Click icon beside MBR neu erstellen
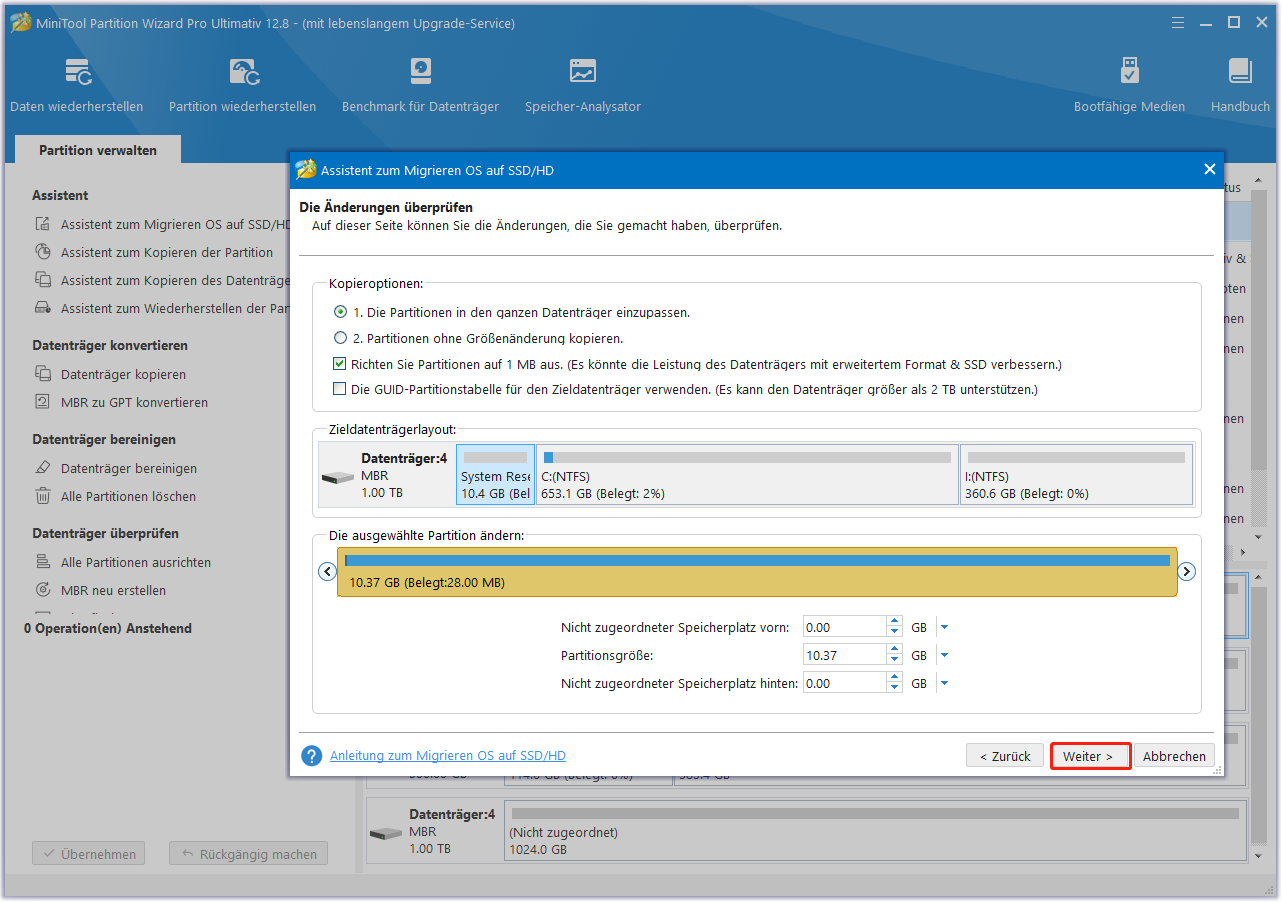Viewport: 1282px width, 902px height. click(43, 590)
